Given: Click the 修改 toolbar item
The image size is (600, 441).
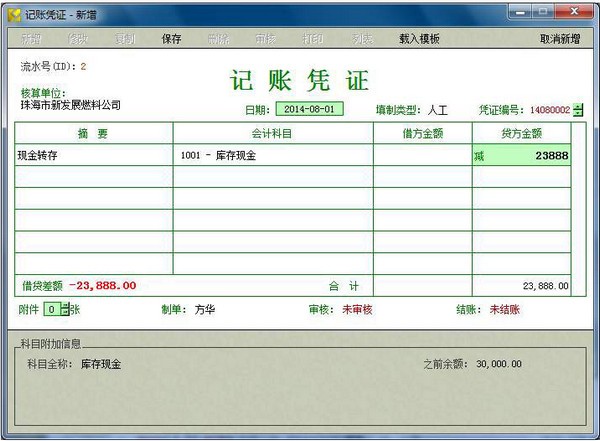Looking at the screenshot, I should [x=78, y=39].
